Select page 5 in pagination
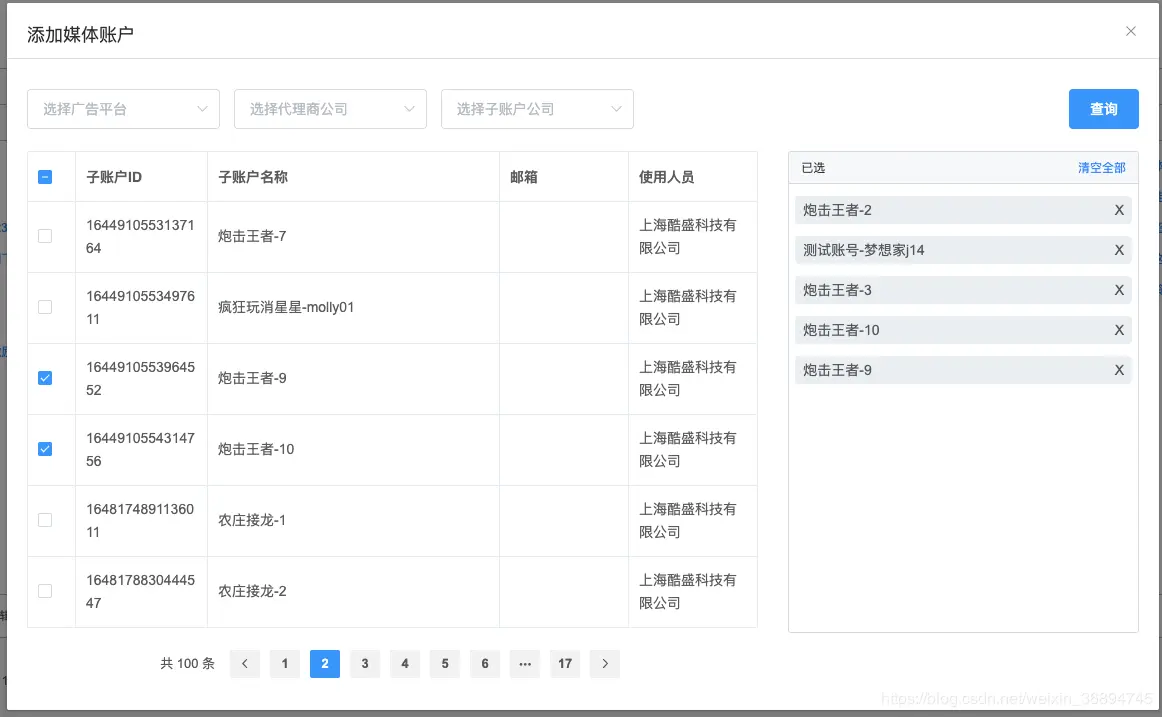Screen dimensions: 1162x717 444,663
